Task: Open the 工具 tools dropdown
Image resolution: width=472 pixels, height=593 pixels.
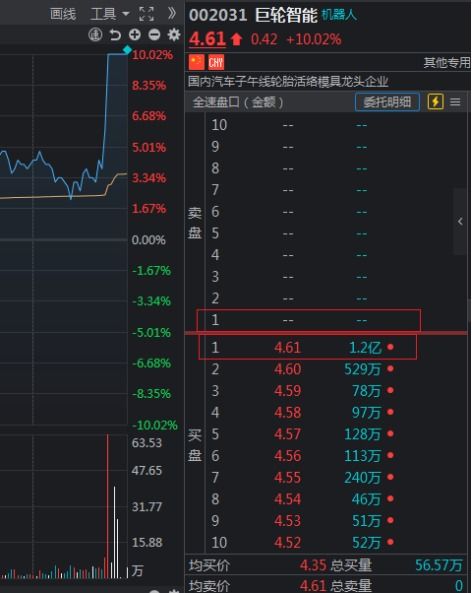Action: point(110,14)
